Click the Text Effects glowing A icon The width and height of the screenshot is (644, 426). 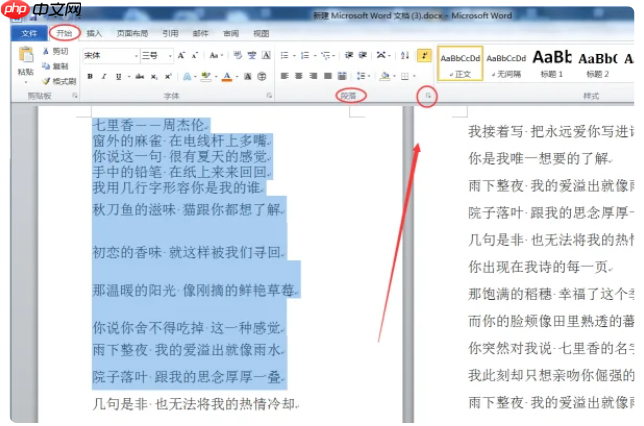(x=187, y=76)
